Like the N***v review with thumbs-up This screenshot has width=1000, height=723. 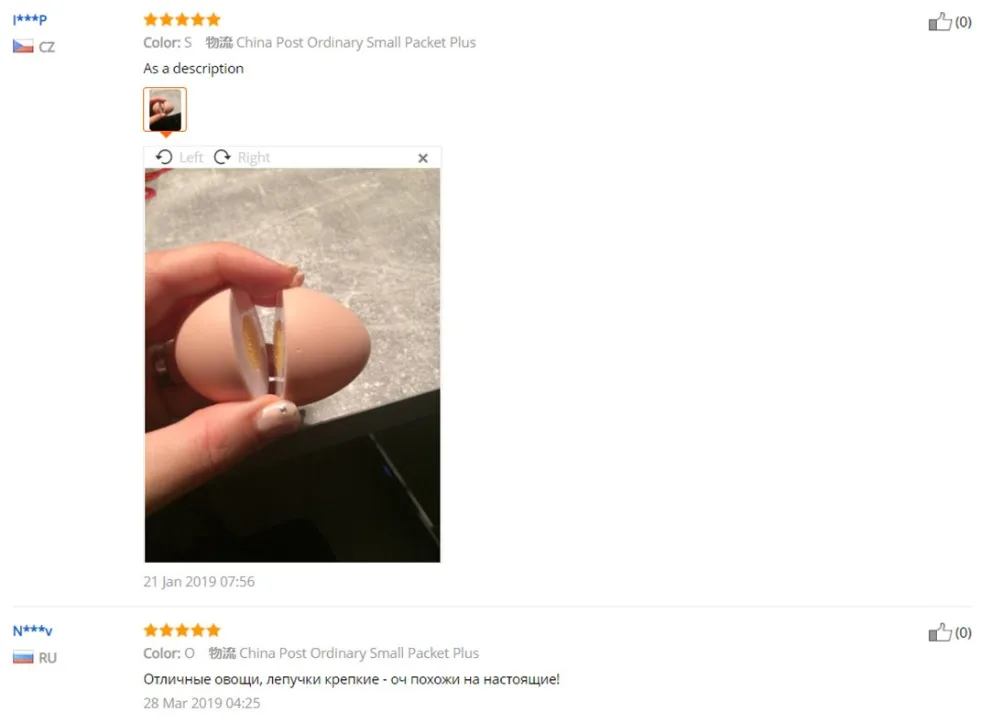pos(939,632)
